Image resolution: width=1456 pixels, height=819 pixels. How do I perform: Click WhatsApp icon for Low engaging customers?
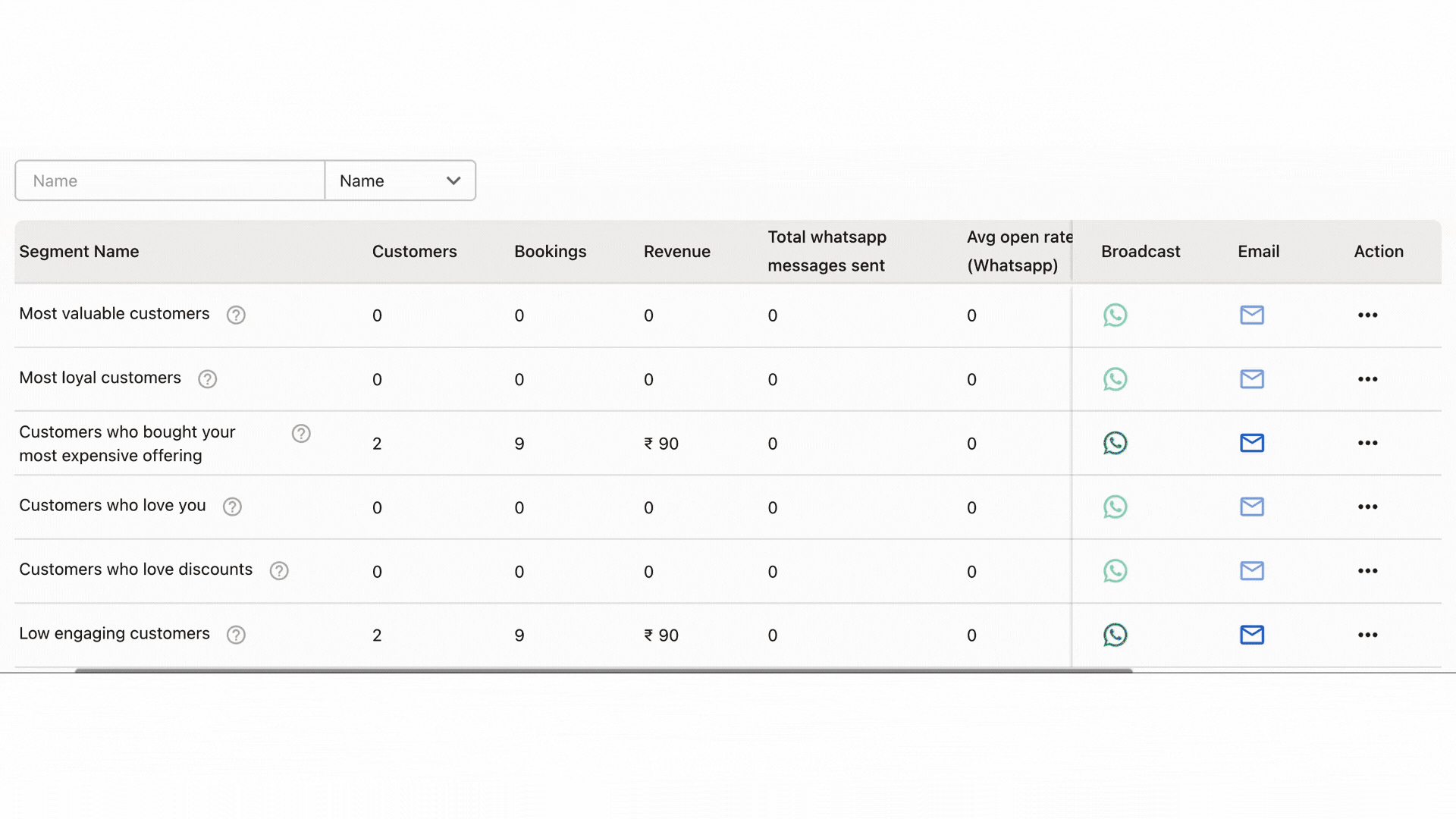(1115, 635)
